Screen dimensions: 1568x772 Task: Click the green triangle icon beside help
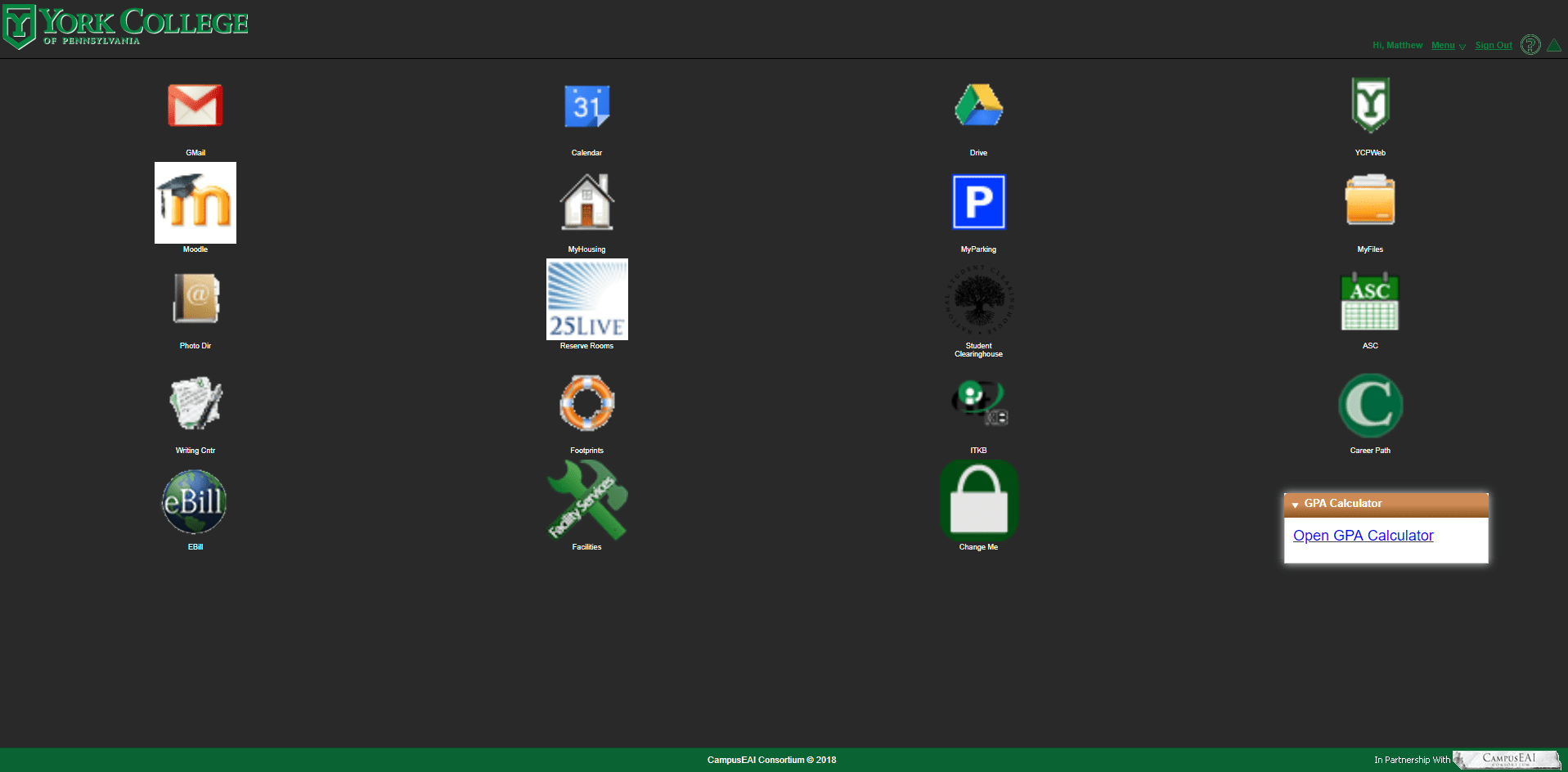[1554, 45]
